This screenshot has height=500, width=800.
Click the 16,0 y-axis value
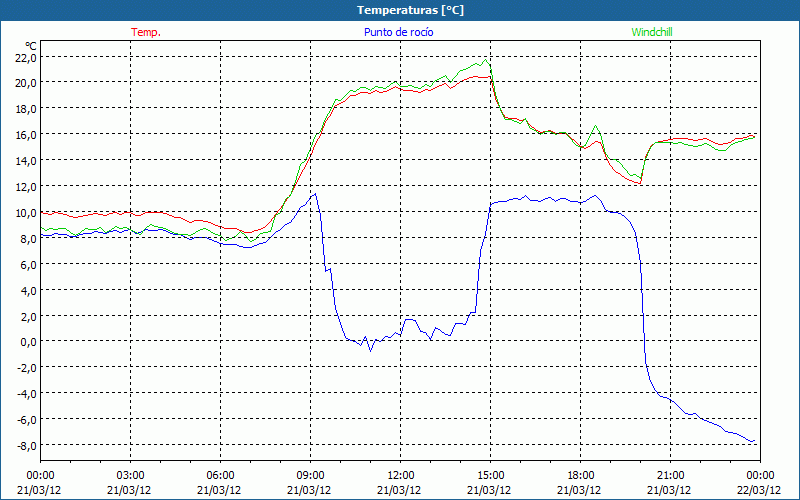pos(26,135)
